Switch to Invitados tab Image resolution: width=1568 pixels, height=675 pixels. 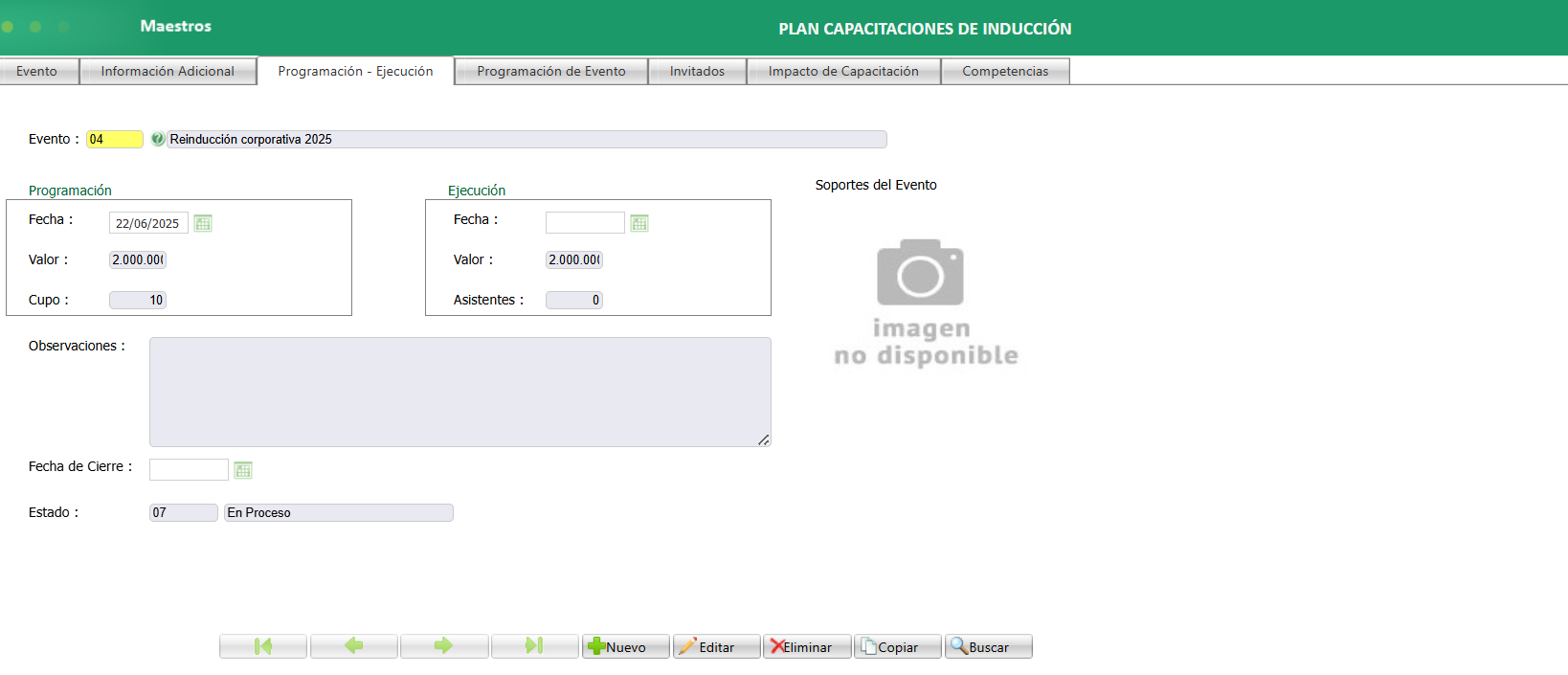click(x=697, y=72)
